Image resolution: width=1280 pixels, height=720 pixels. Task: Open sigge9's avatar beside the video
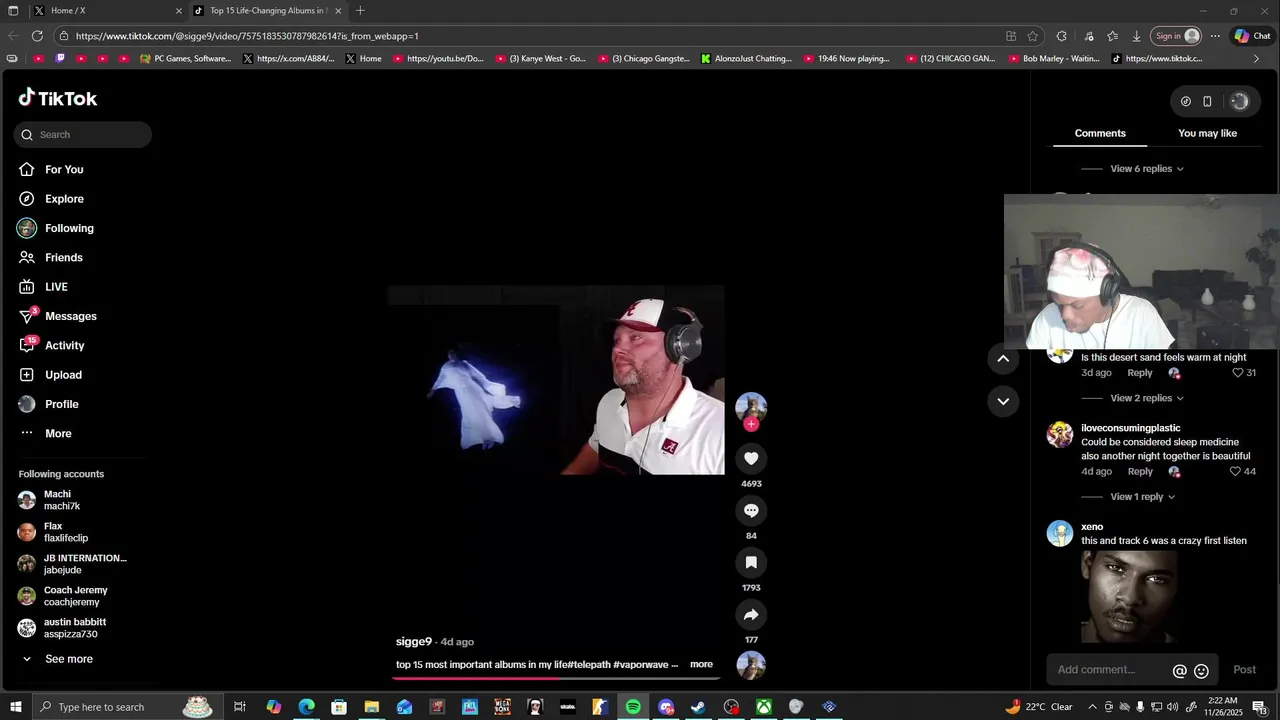[751, 406]
